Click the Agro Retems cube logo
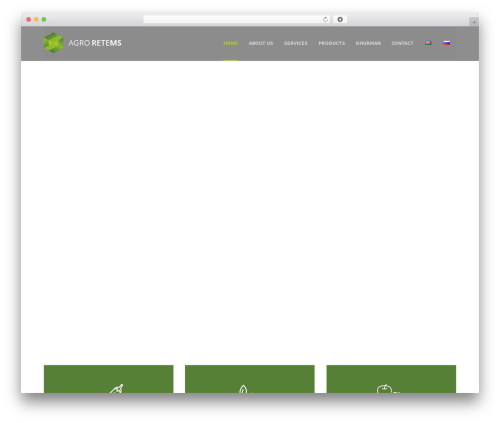Viewport: 500px width, 423px height. [x=53, y=43]
